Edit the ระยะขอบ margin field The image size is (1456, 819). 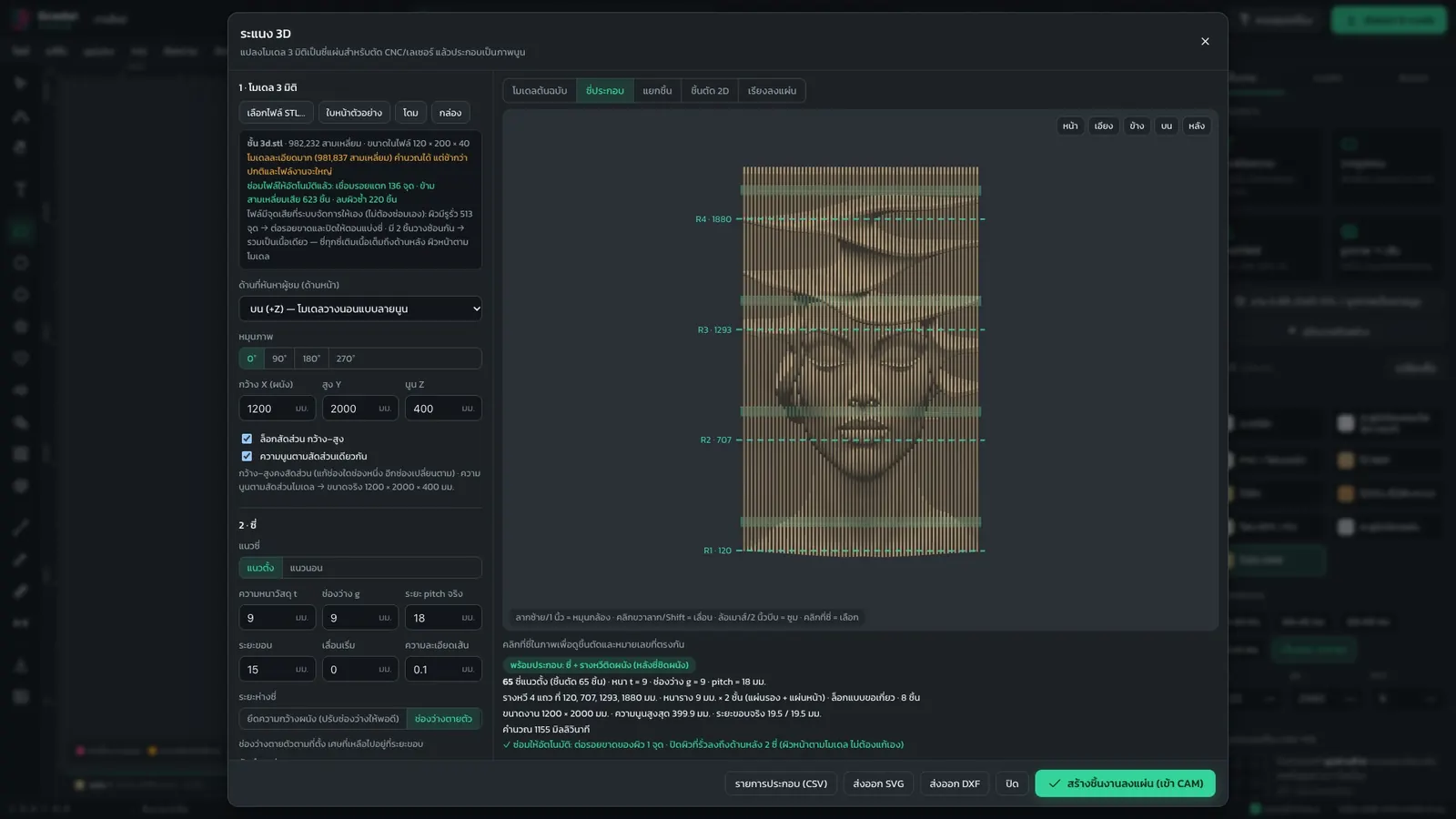pos(277,670)
